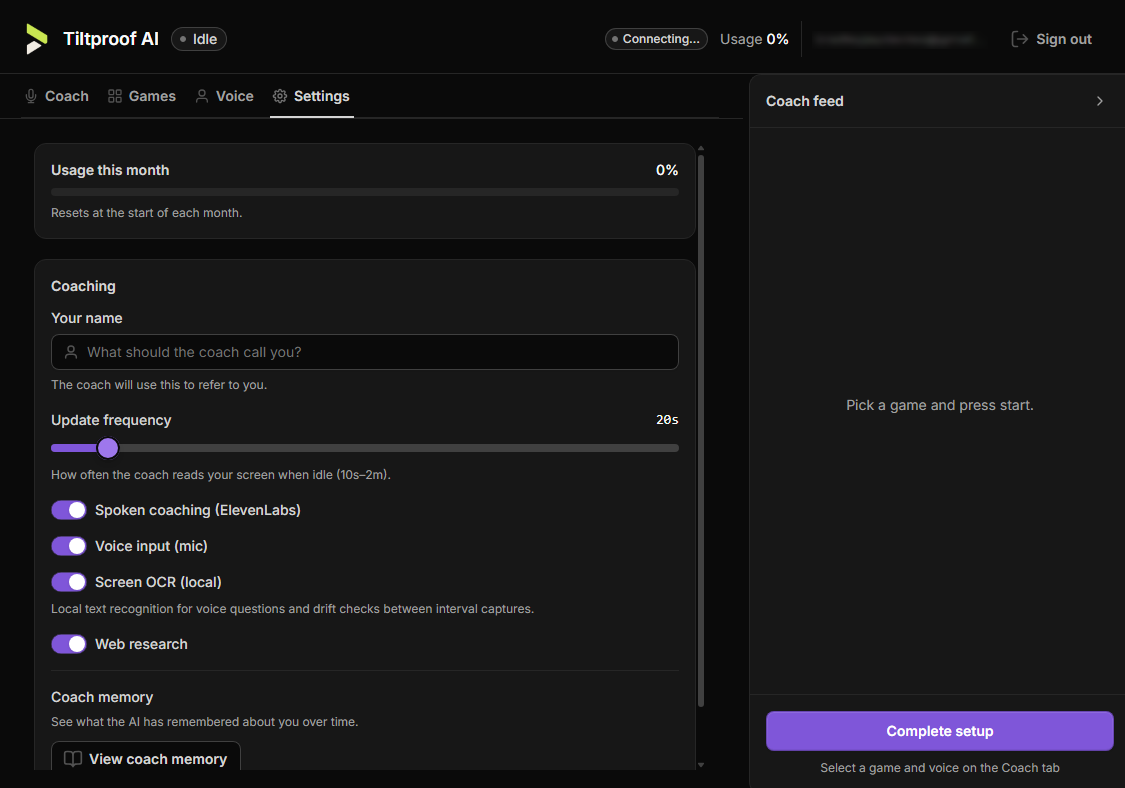Click the person icon in name field
This screenshot has width=1125, height=788.
[71, 352]
